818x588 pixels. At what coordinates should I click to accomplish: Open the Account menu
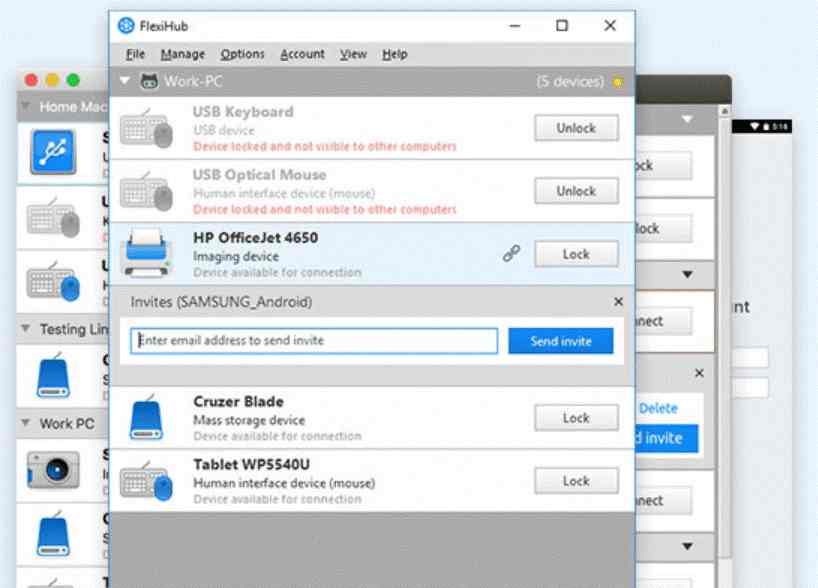[x=302, y=54]
